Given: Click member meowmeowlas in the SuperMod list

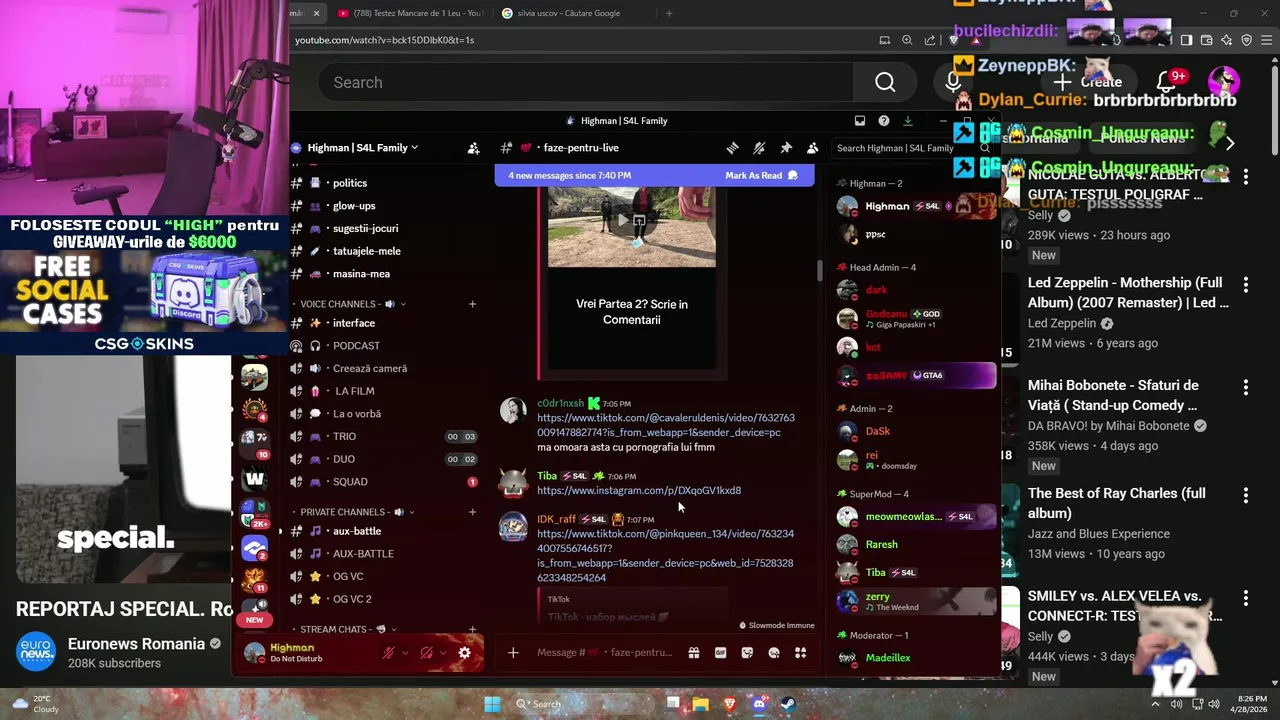Looking at the screenshot, I should coord(904,517).
